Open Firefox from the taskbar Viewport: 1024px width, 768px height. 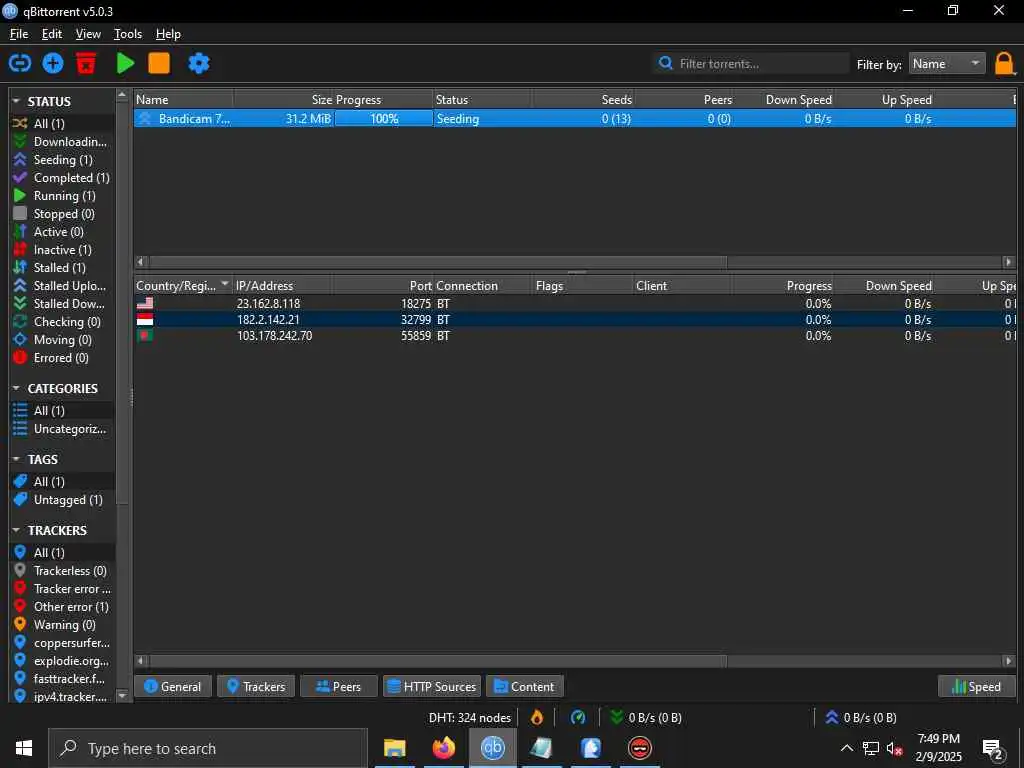(443, 748)
